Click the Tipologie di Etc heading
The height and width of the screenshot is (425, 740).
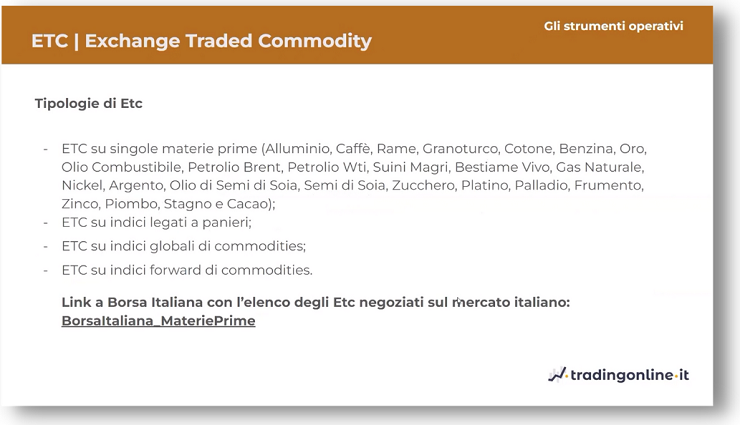[88, 103]
